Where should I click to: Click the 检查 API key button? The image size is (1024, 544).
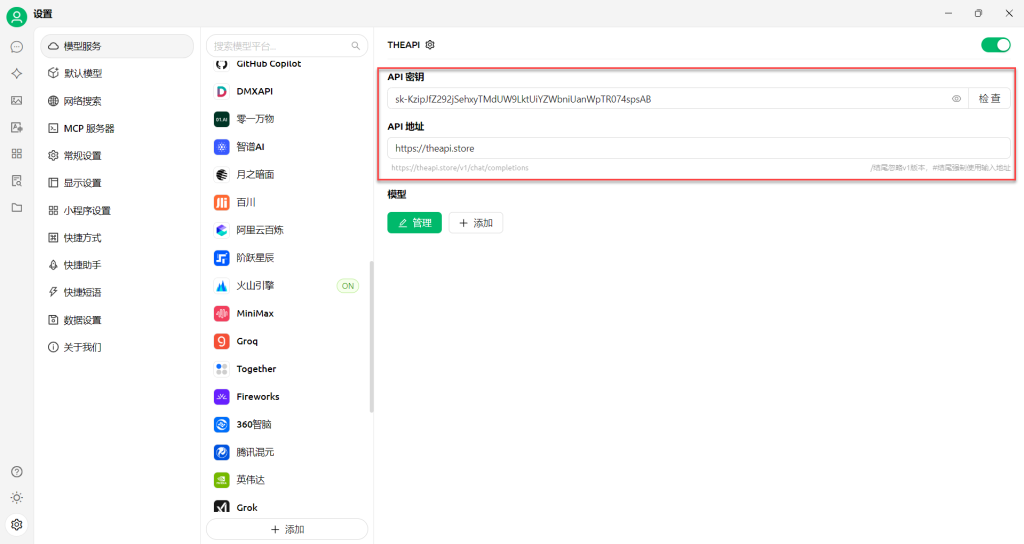click(989, 99)
